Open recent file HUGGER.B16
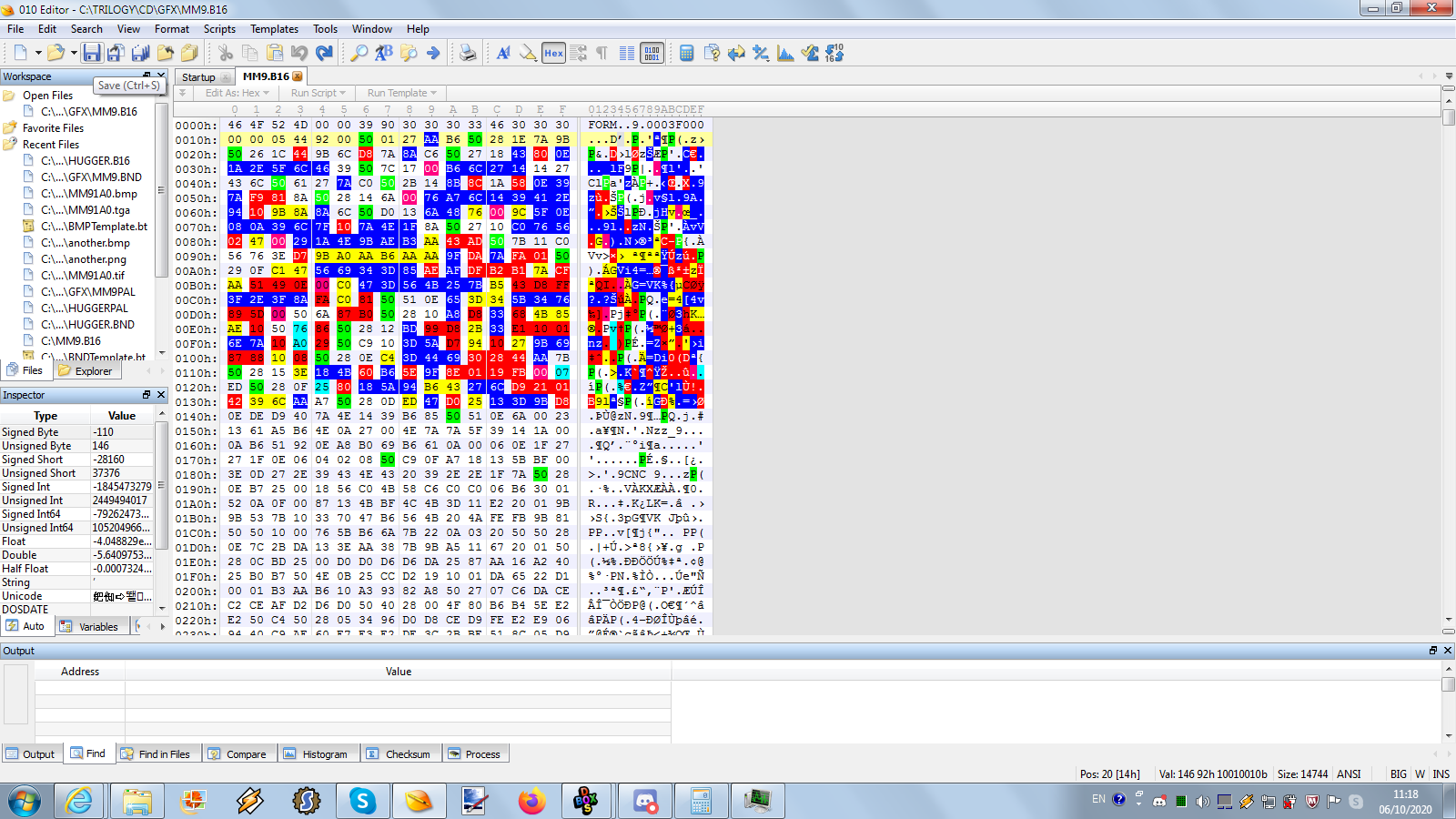This screenshot has height=819, width=1456. click(85, 161)
